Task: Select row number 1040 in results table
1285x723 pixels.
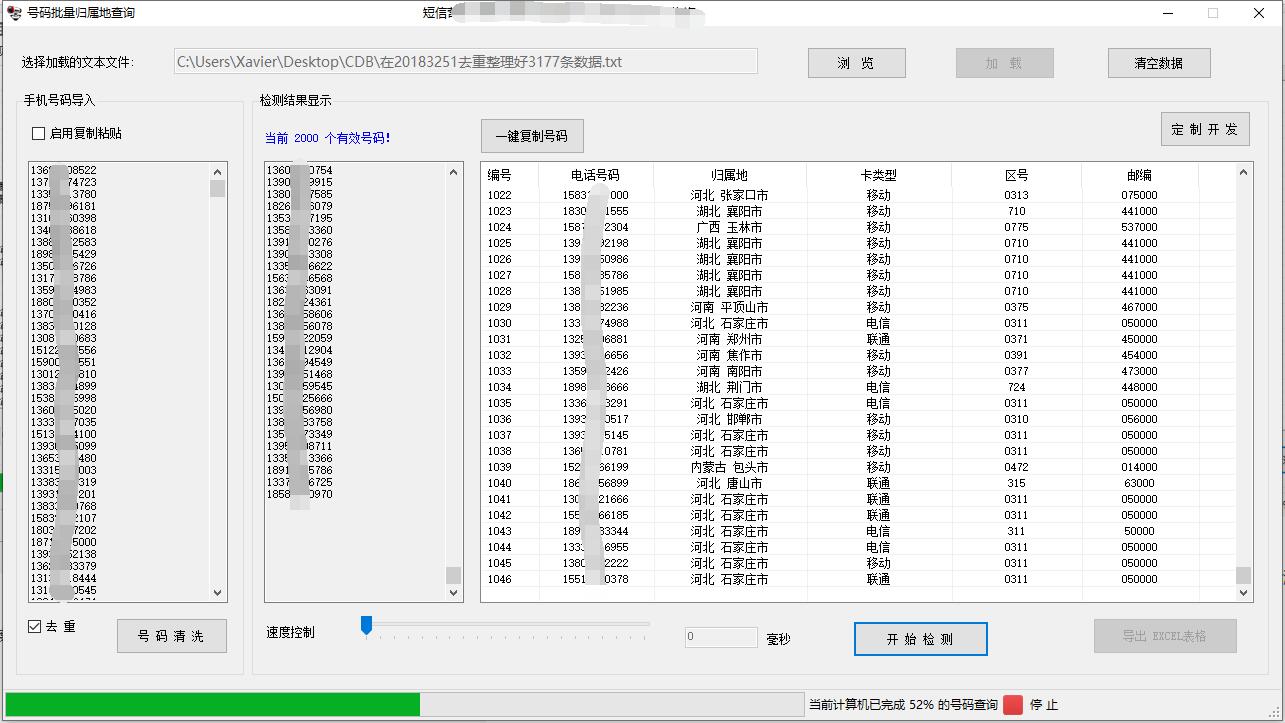Action: [860, 483]
